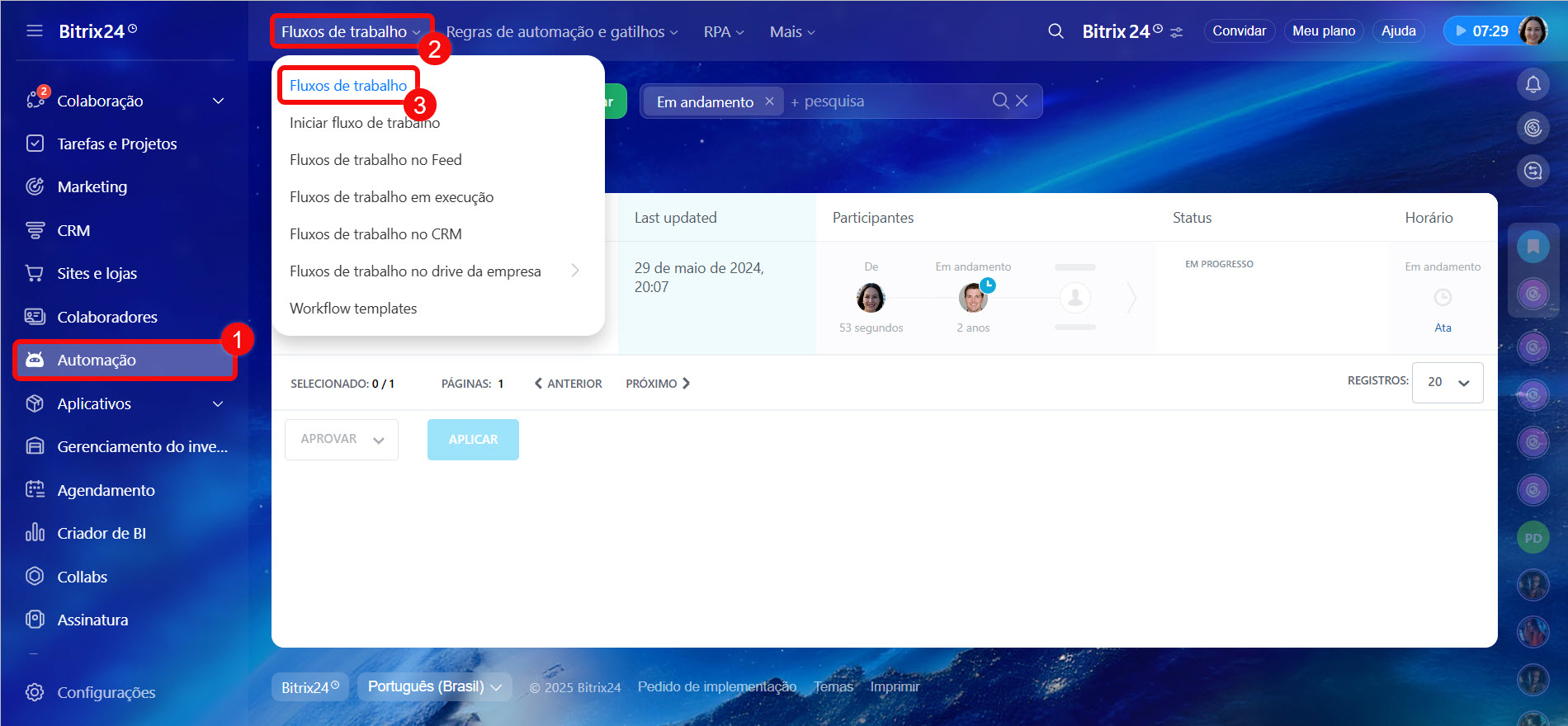Open the Aprovar action dropdown
The height and width of the screenshot is (726, 1568).
click(x=341, y=439)
